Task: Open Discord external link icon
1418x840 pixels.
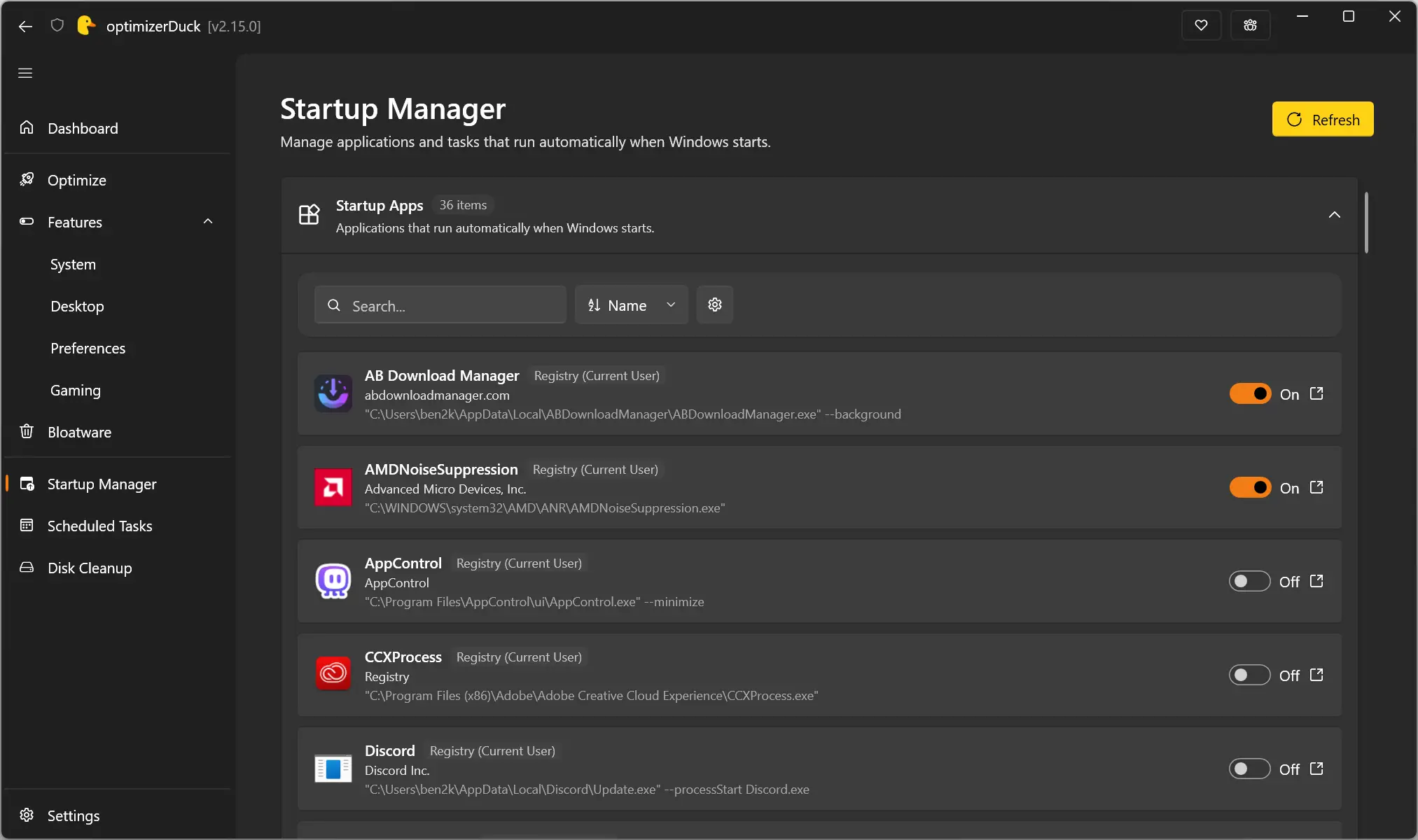Action: click(1316, 769)
